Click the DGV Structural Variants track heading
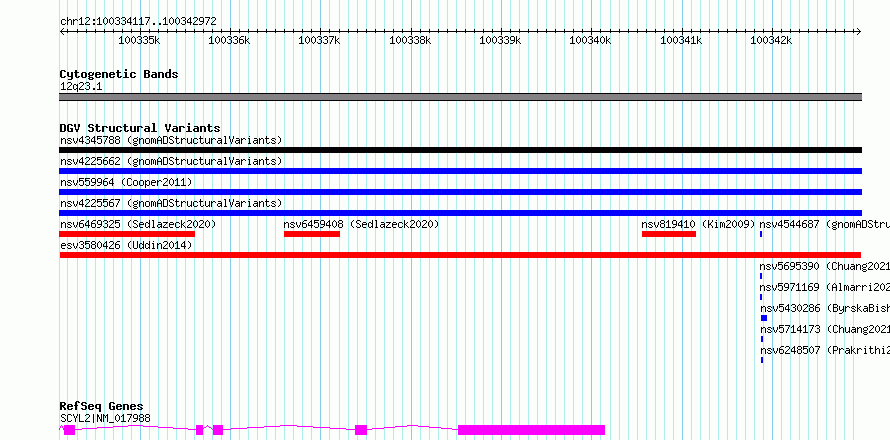Viewport: 890px width, 440px height. [140, 128]
